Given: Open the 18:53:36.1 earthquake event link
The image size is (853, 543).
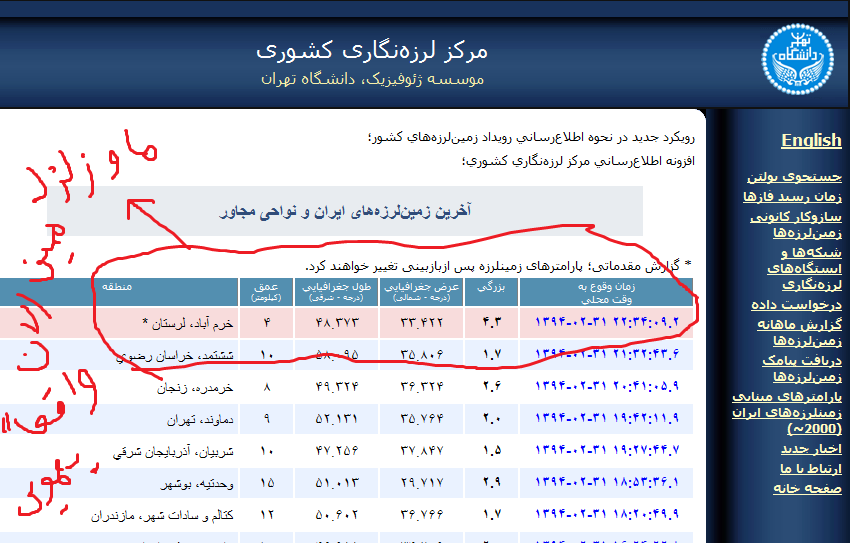Looking at the screenshot, I should [607, 483].
